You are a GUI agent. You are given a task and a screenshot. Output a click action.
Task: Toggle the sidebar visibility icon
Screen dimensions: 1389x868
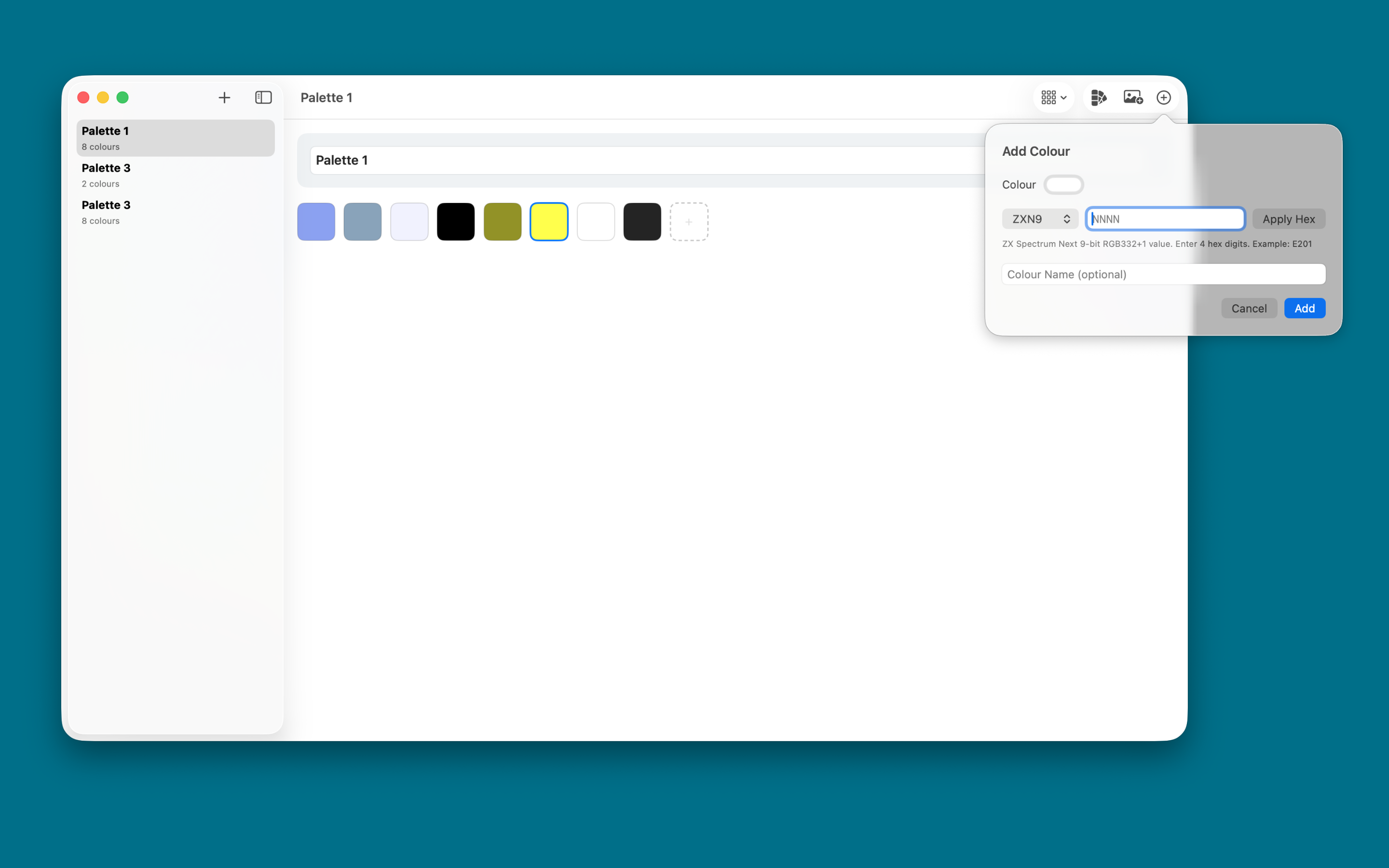pyautogui.click(x=263, y=97)
